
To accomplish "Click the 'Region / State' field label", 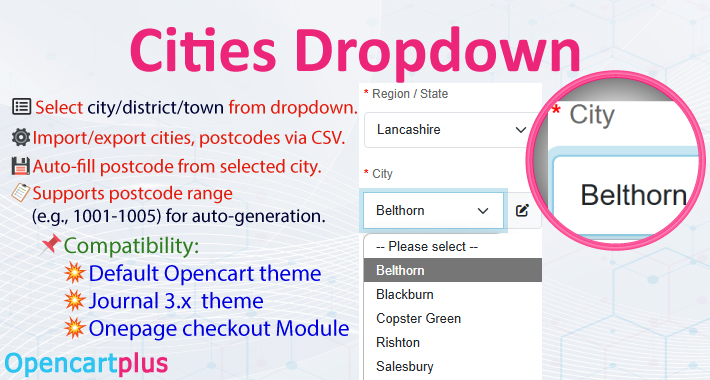I will 410,94.
